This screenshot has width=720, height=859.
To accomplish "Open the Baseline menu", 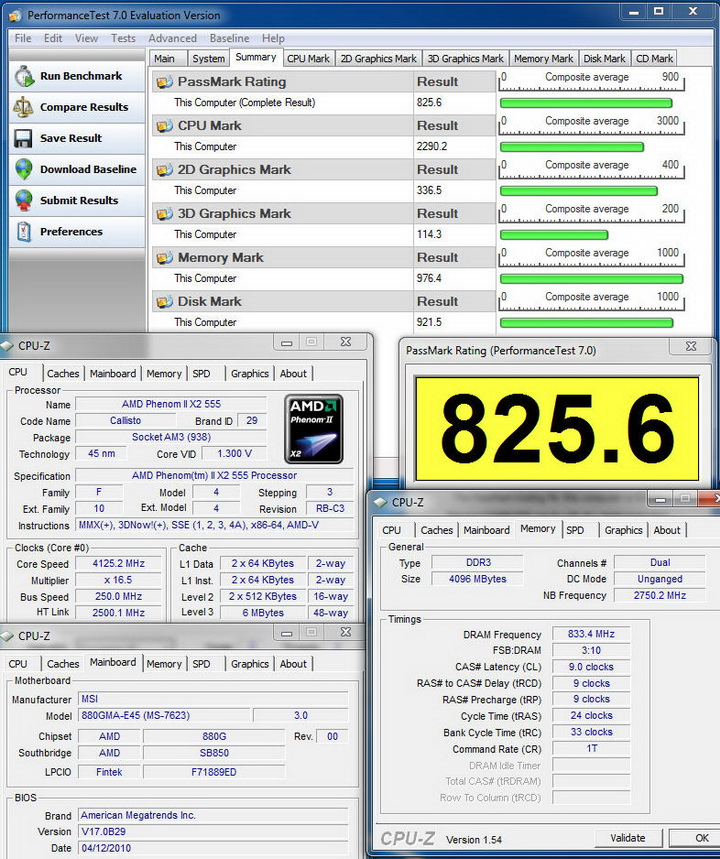I will pos(230,38).
